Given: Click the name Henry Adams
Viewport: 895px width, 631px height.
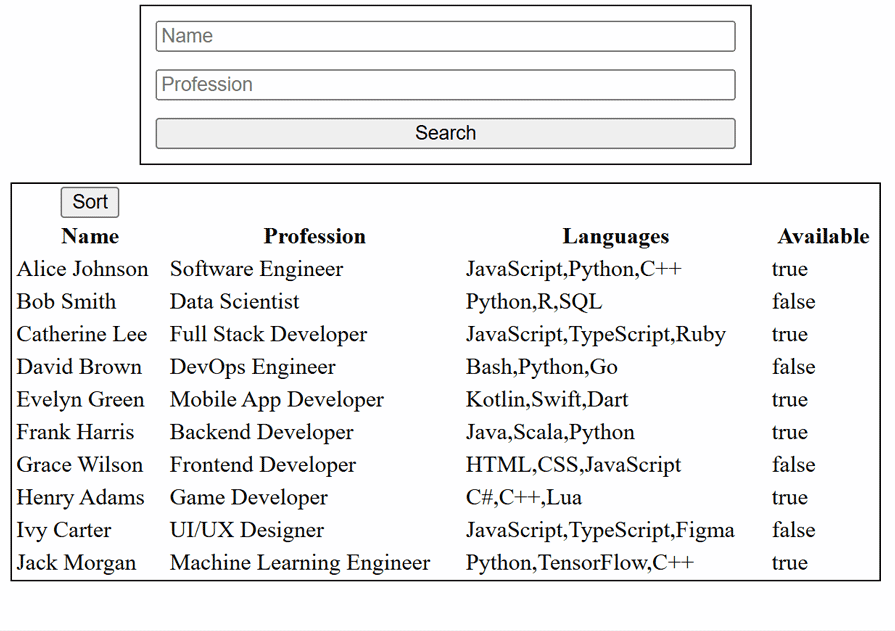Looking at the screenshot, I should [x=80, y=497].
